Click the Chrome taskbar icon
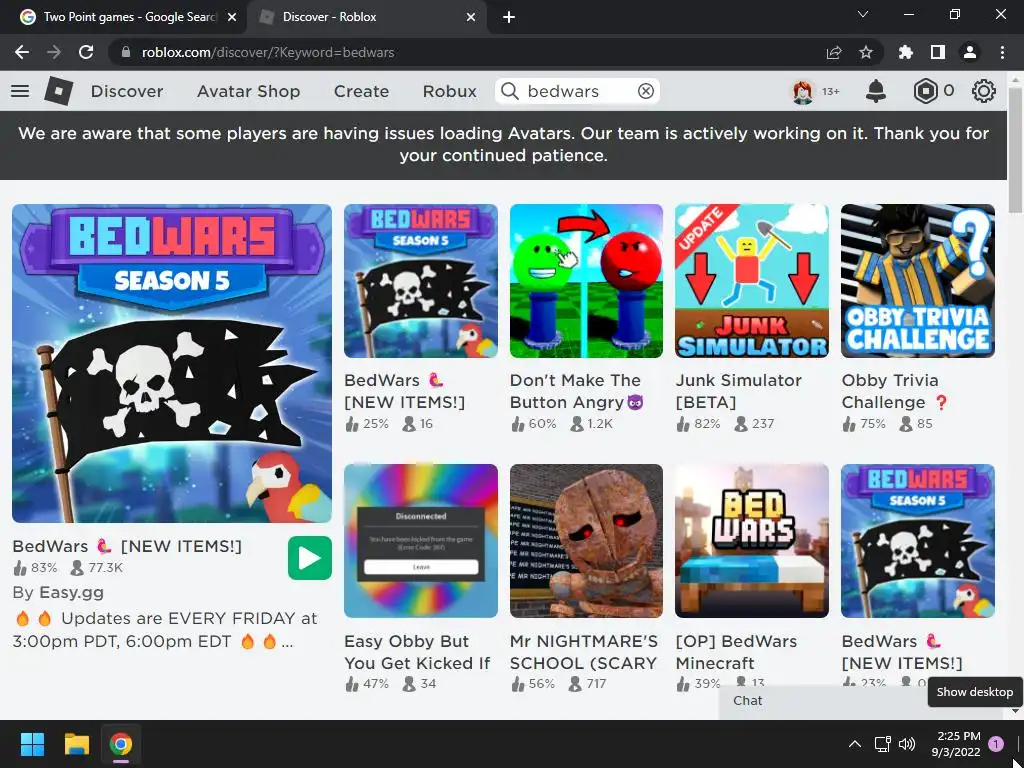The image size is (1024, 768). 121,744
